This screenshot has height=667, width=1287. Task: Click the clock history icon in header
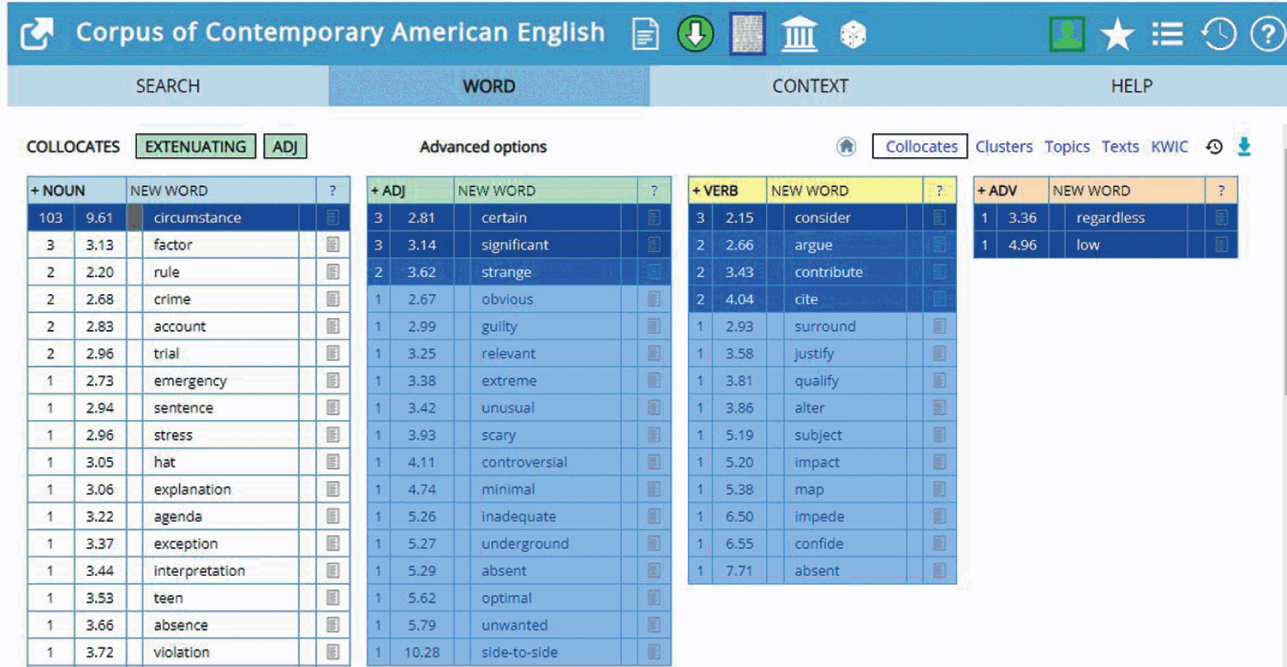pos(1219,35)
